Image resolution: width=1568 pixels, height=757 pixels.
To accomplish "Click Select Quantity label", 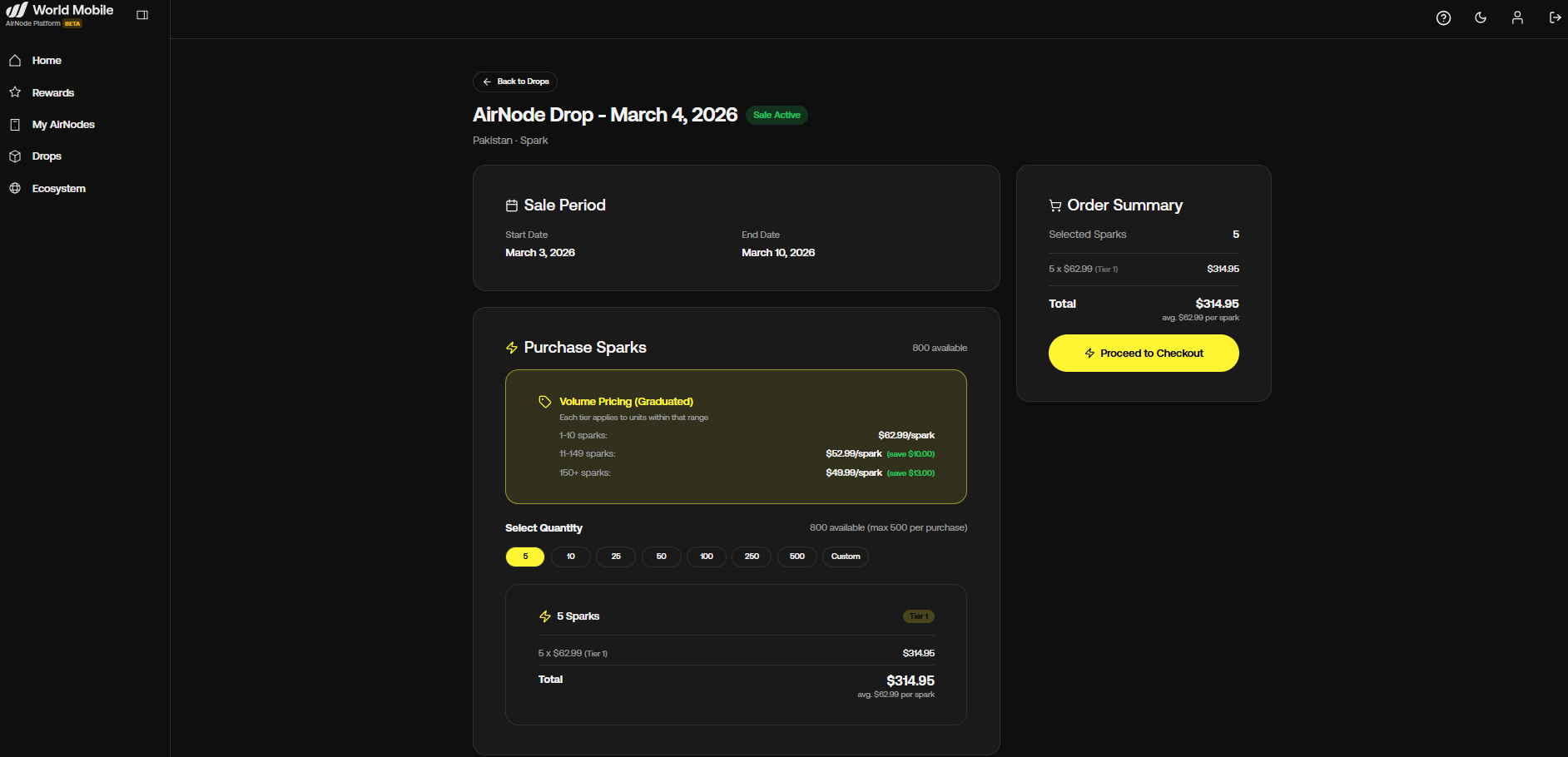I will [x=543, y=528].
